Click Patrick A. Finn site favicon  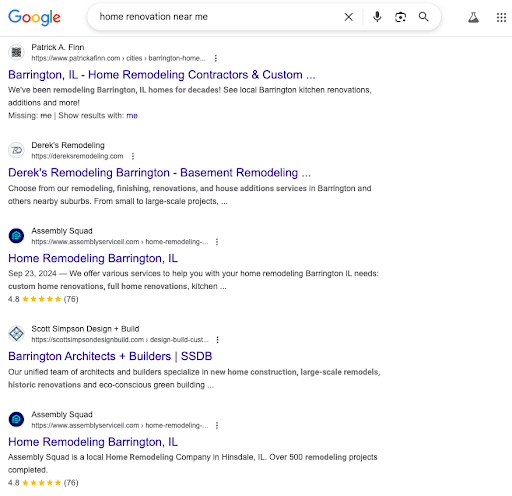click(x=16, y=52)
